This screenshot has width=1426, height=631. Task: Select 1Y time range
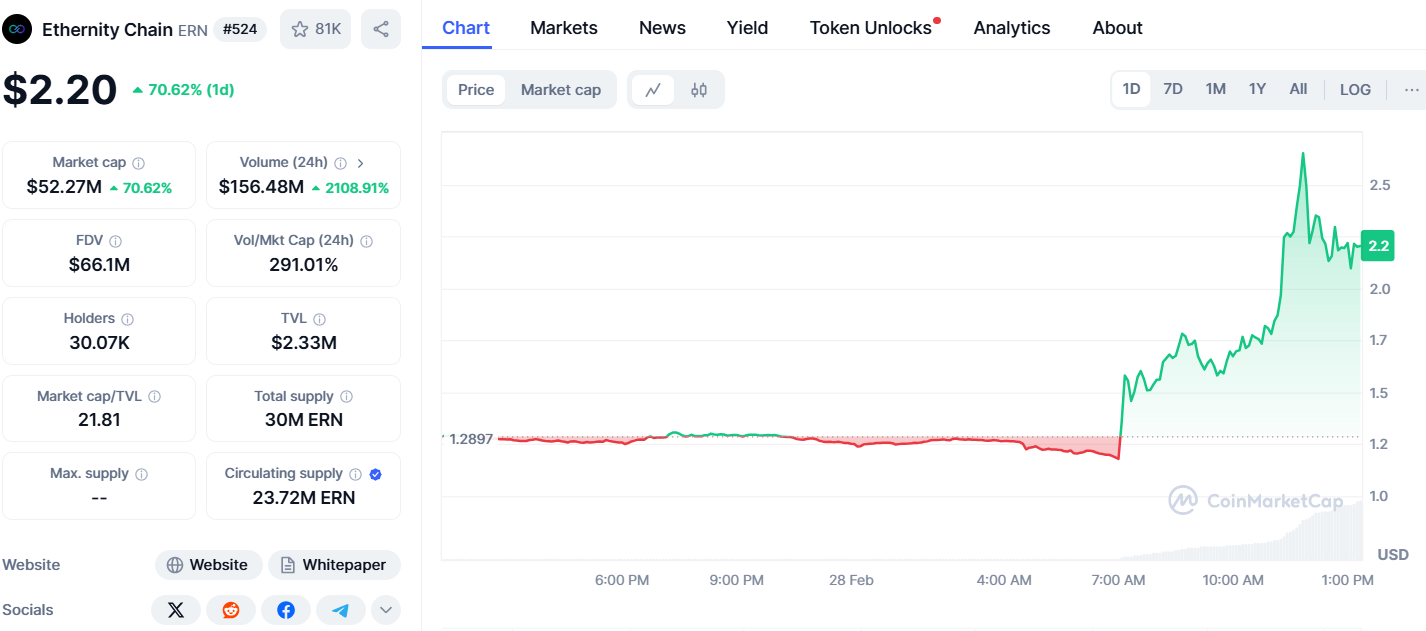pos(1257,89)
